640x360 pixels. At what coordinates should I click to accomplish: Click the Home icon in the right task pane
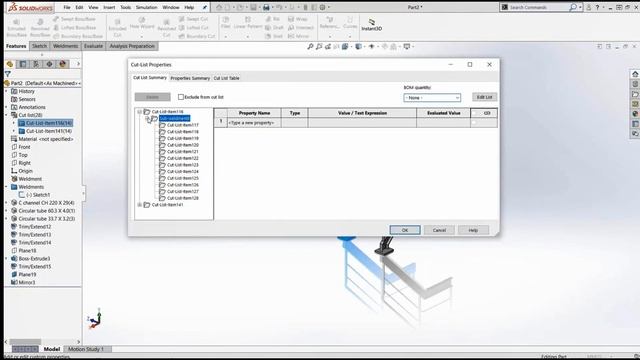click(635, 74)
